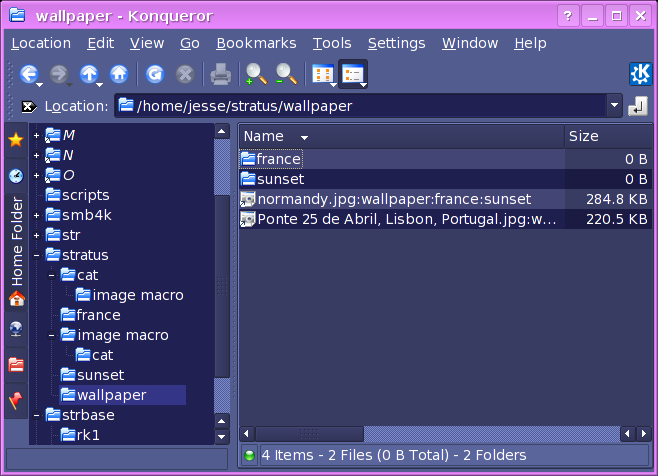Switch to Icon View mode

322,74
